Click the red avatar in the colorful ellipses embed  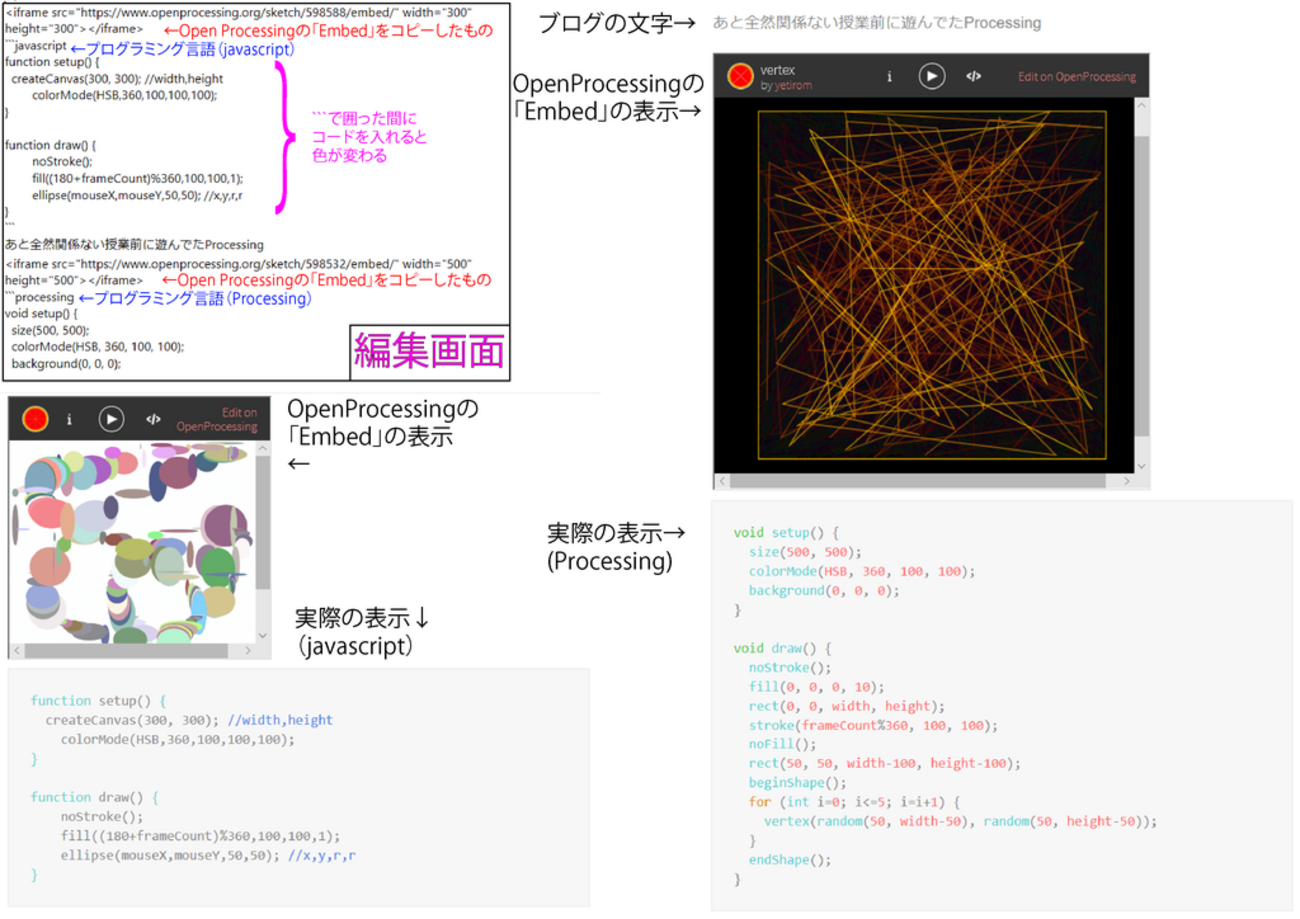click(35, 419)
